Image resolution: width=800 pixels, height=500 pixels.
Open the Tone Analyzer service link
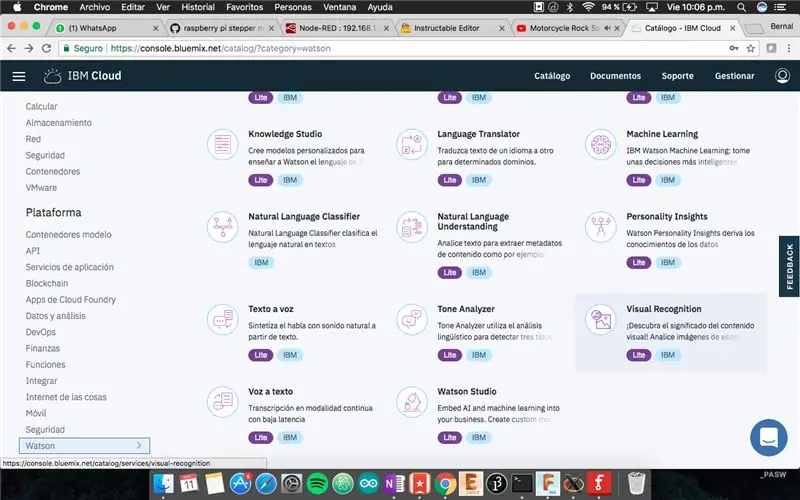pos(466,309)
